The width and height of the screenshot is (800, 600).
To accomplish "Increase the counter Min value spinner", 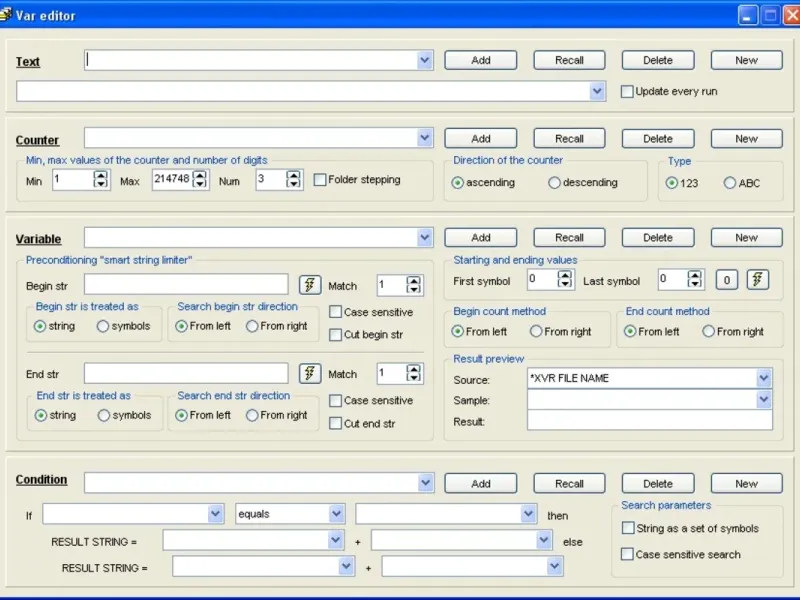I will [x=100, y=175].
